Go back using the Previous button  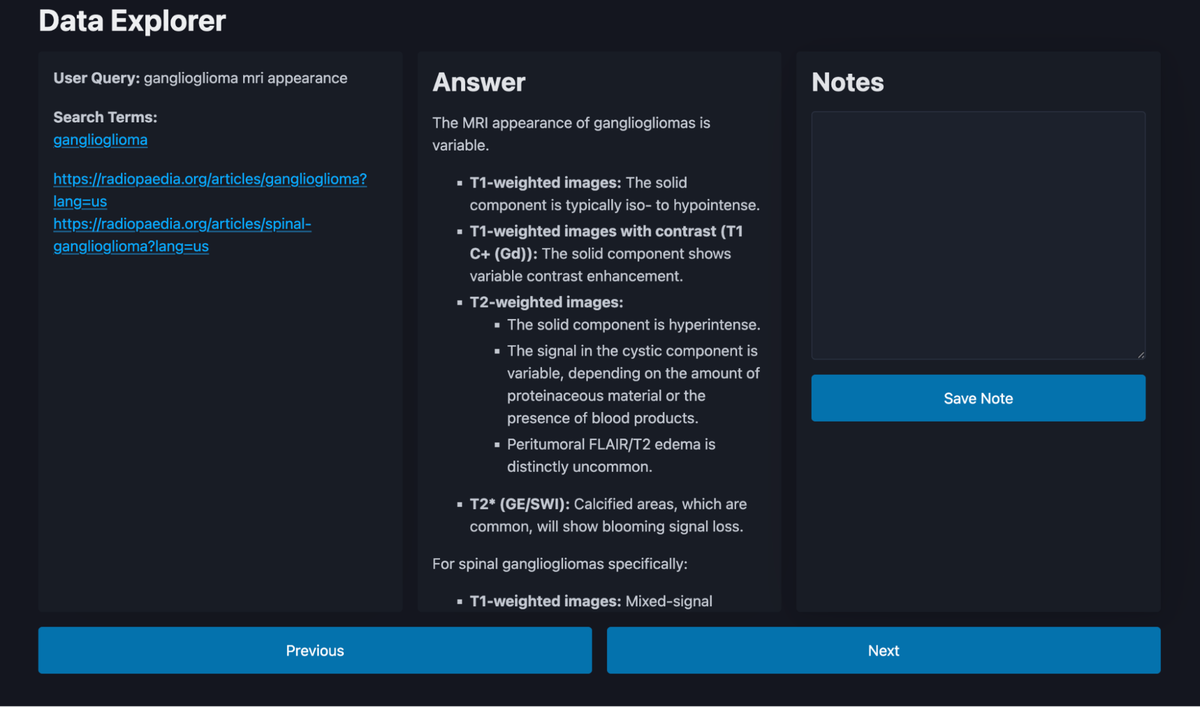tap(314, 650)
